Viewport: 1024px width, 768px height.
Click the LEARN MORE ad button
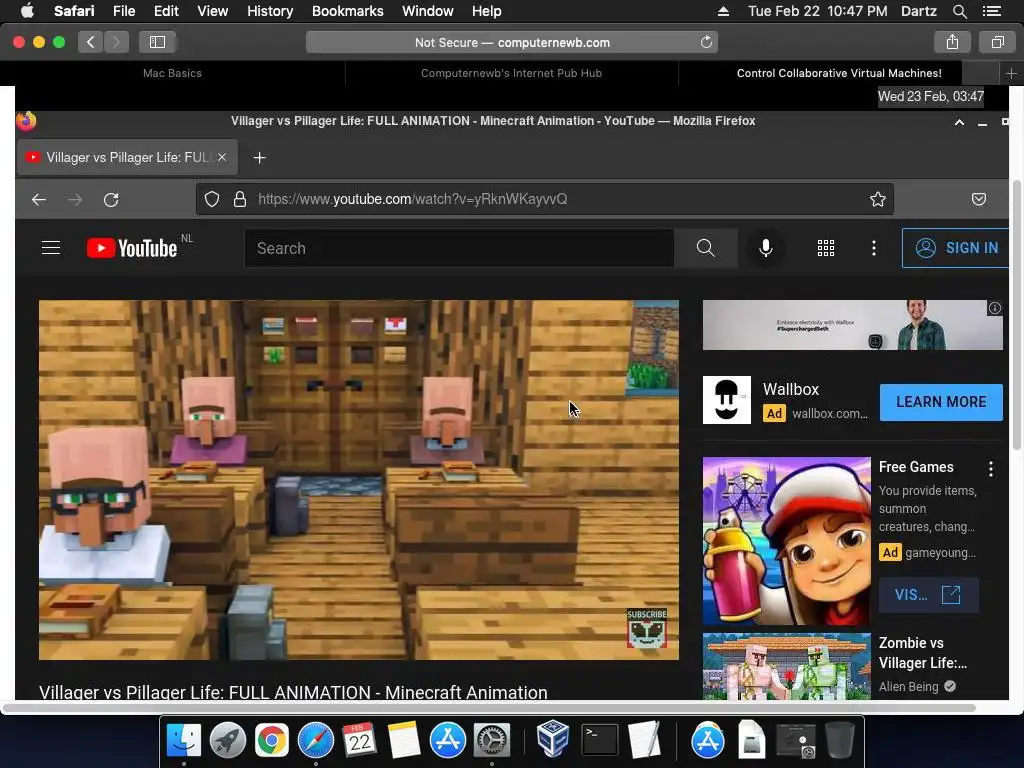click(941, 402)
